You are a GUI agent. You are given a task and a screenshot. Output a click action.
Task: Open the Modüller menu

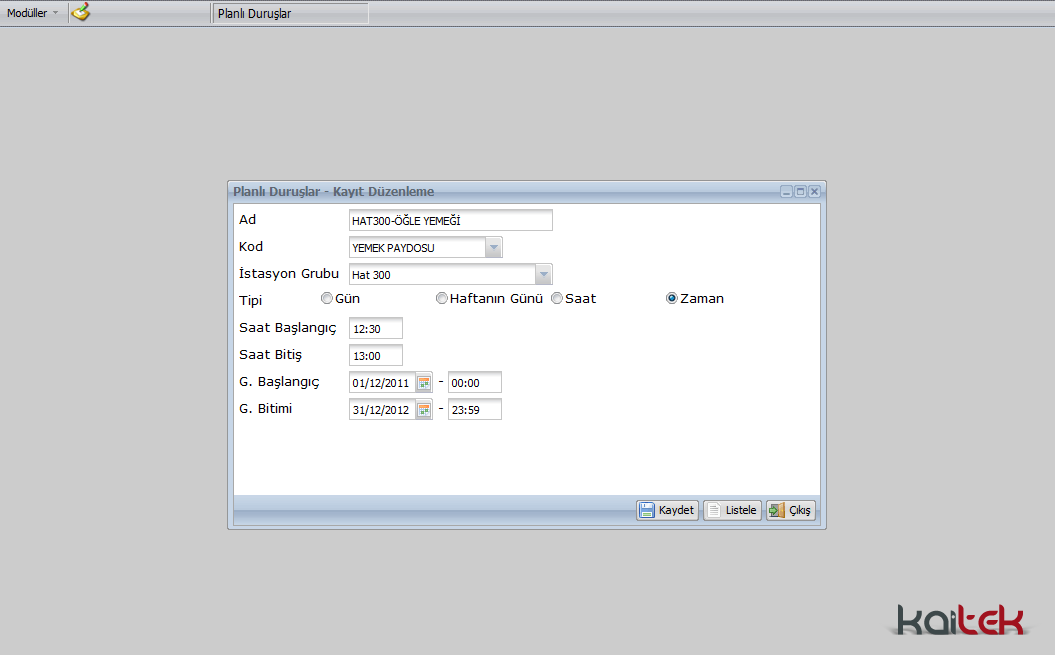coord(33,13)
